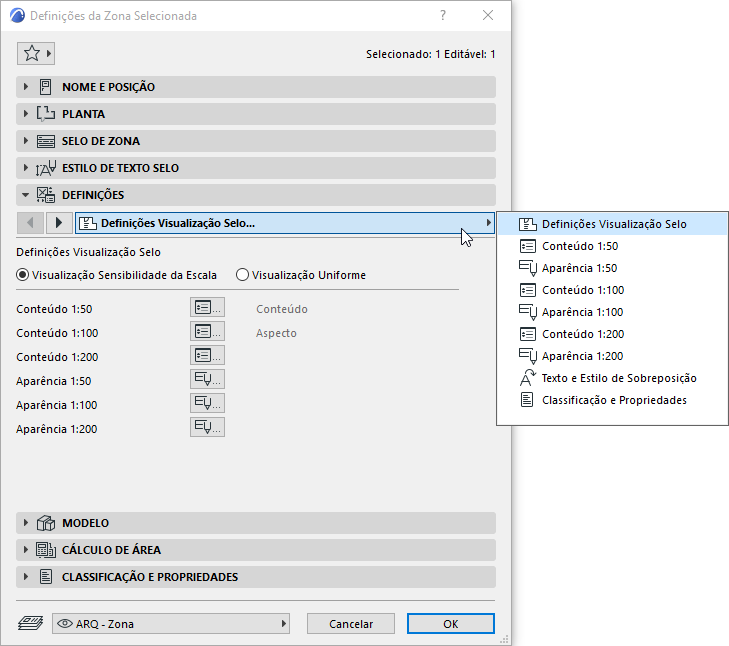
Task: Open Conteúdo 1:50 settings icon button
Action: click(x=207, y=307)
